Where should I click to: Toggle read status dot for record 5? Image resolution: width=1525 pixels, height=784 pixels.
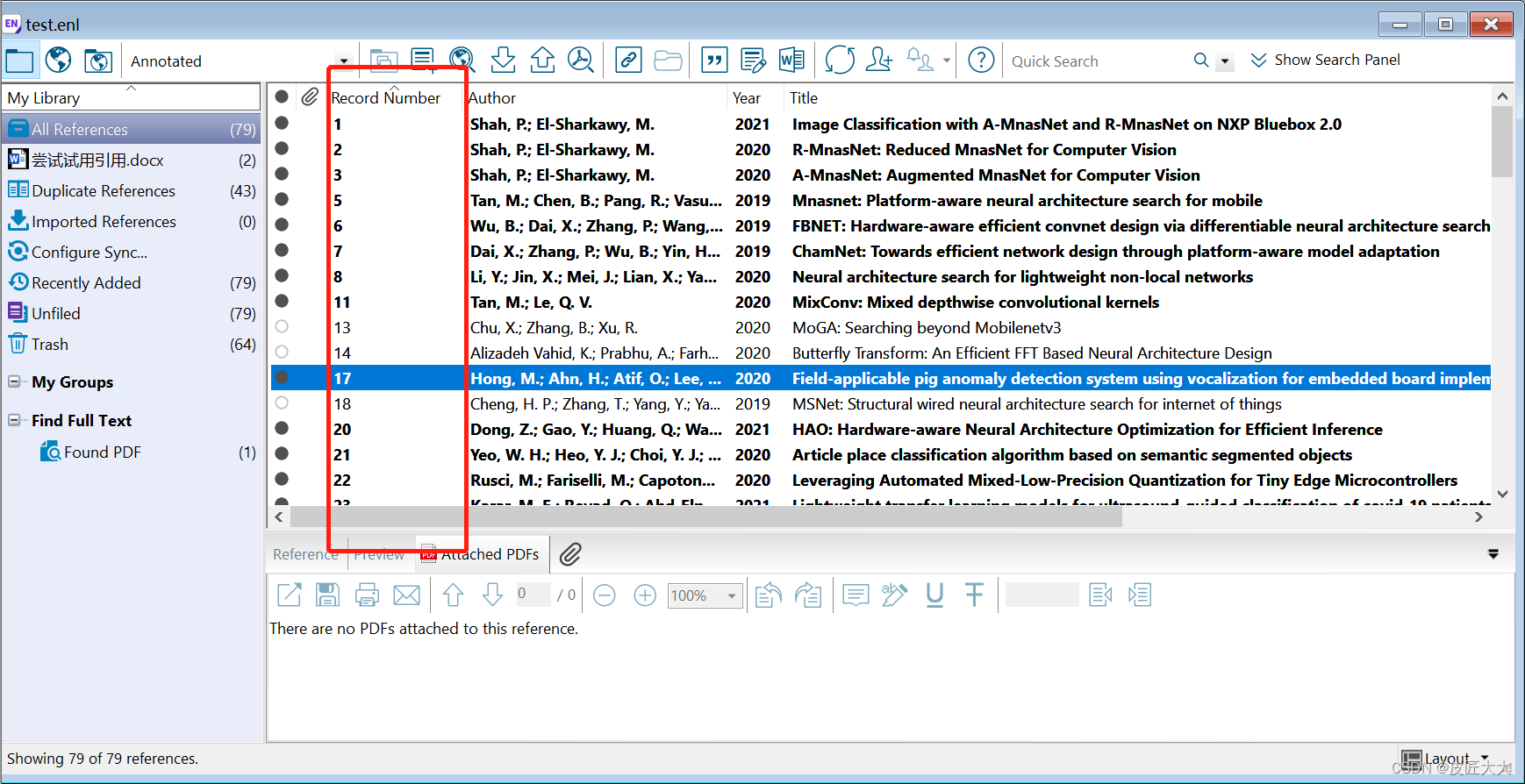click(x=282, y=199)
